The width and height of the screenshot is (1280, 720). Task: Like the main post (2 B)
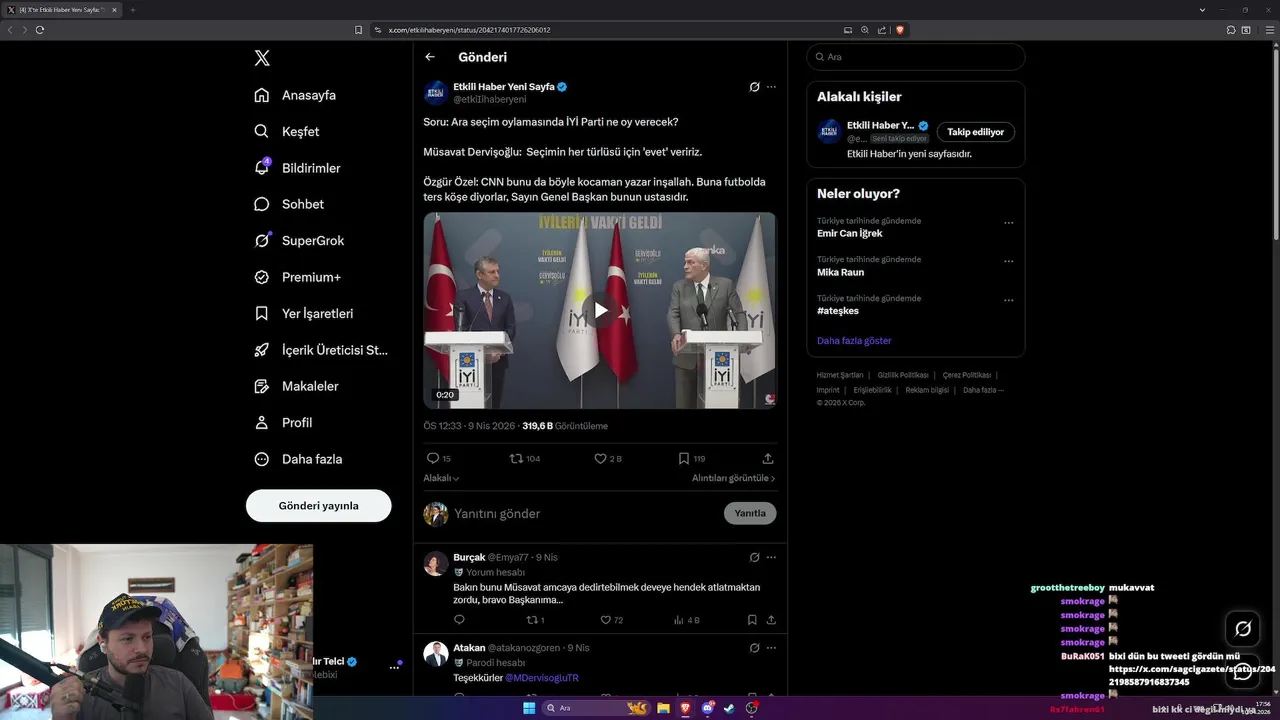click(600, 458)
